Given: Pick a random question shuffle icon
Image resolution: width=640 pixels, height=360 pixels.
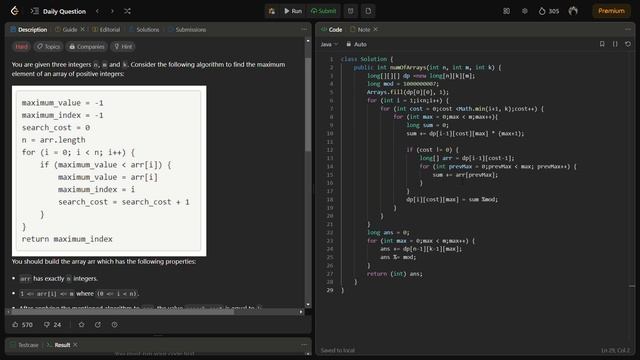Looking at the screenshot, I should (x=127, y=11).
